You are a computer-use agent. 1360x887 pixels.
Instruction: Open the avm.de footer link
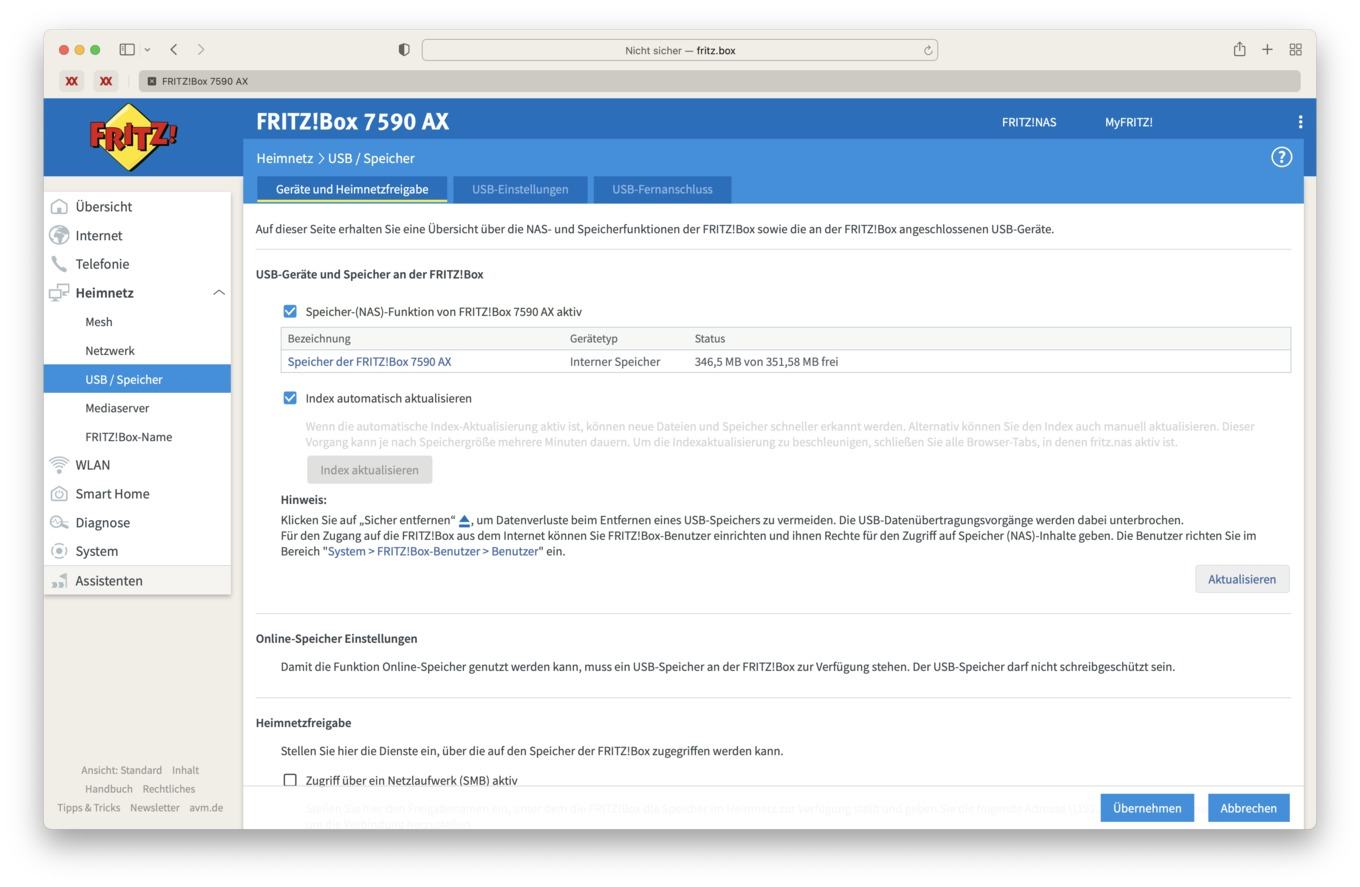[x=206, y=808]
